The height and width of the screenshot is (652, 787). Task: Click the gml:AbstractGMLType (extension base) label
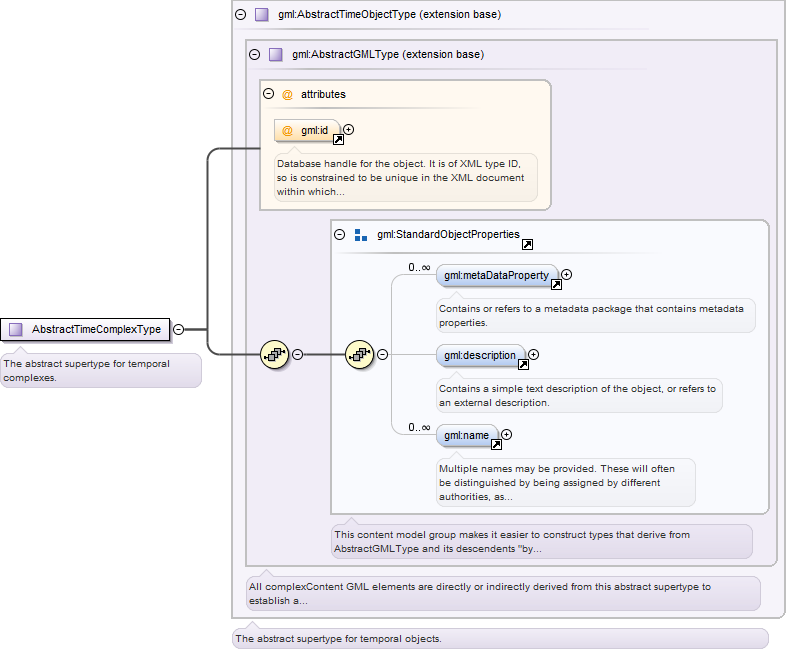click(388, 54)
